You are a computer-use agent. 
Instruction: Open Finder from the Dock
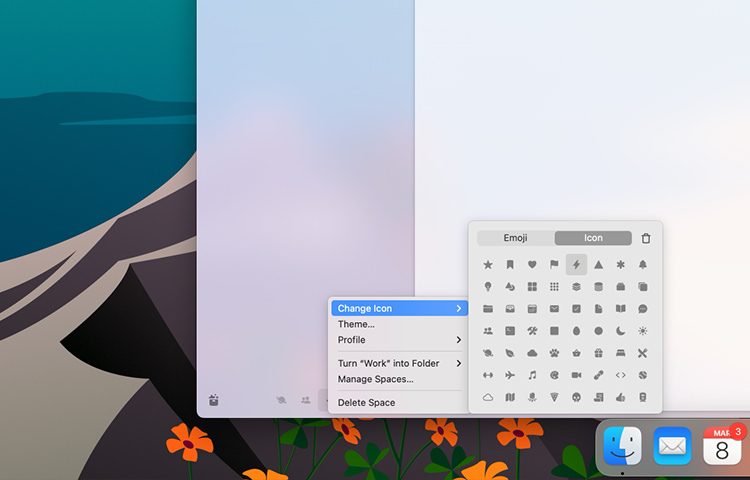pyautogui.click(x=622, y=446)
